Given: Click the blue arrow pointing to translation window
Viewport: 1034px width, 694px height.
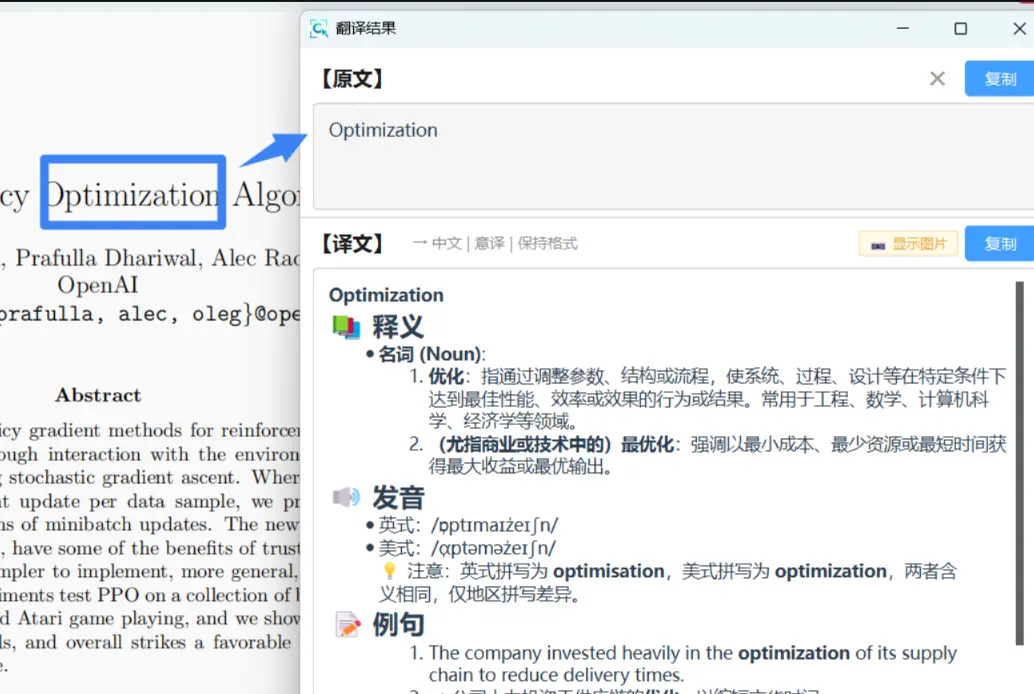Looking at the screenshot, I should pyautogui.click(x=273, y=150).
